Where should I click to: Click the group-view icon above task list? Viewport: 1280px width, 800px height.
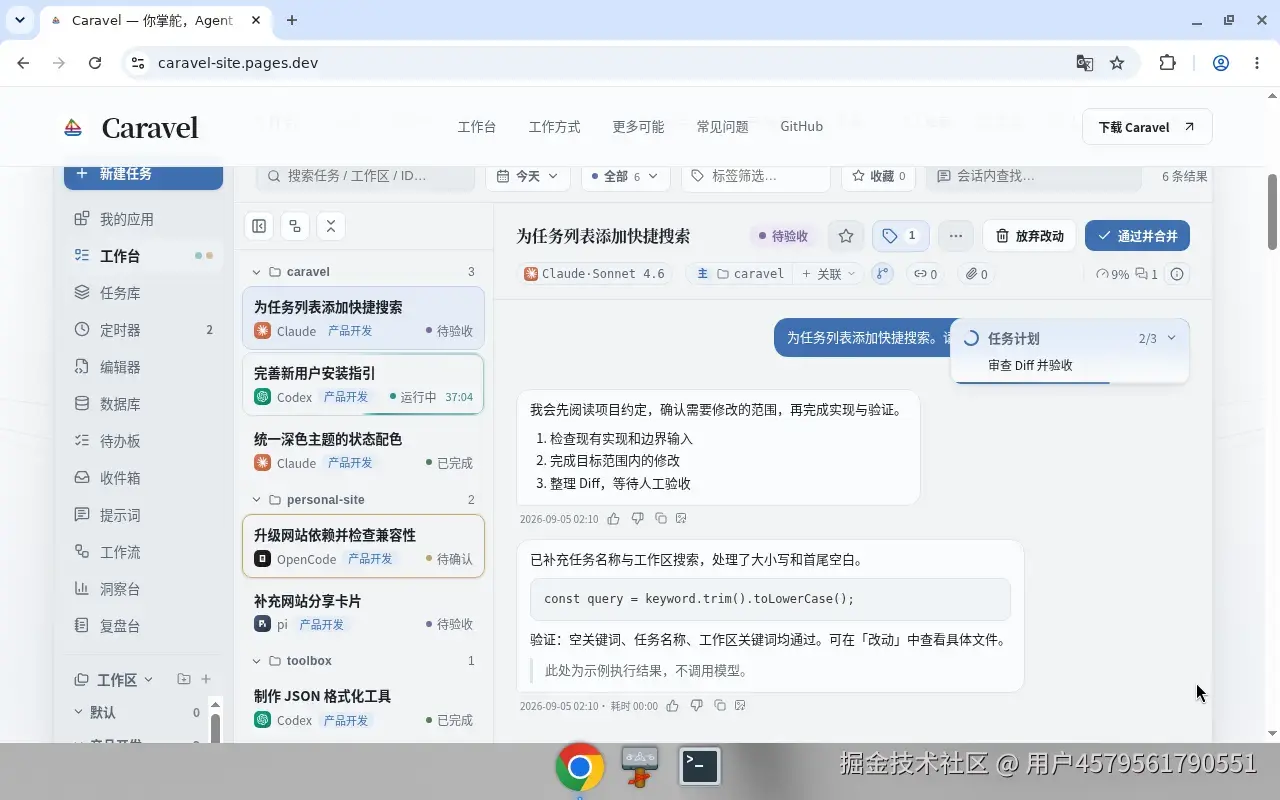pyautogui.click(x=295, y=226)
